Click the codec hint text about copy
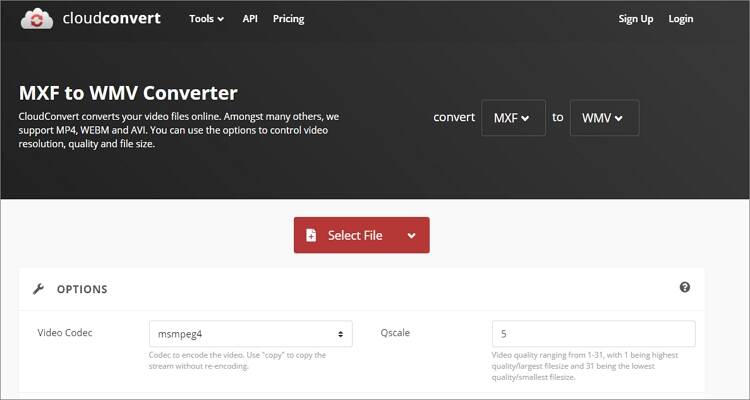This screenshot has width=750, height=400. pyautogui.click(x=237, y=361)
